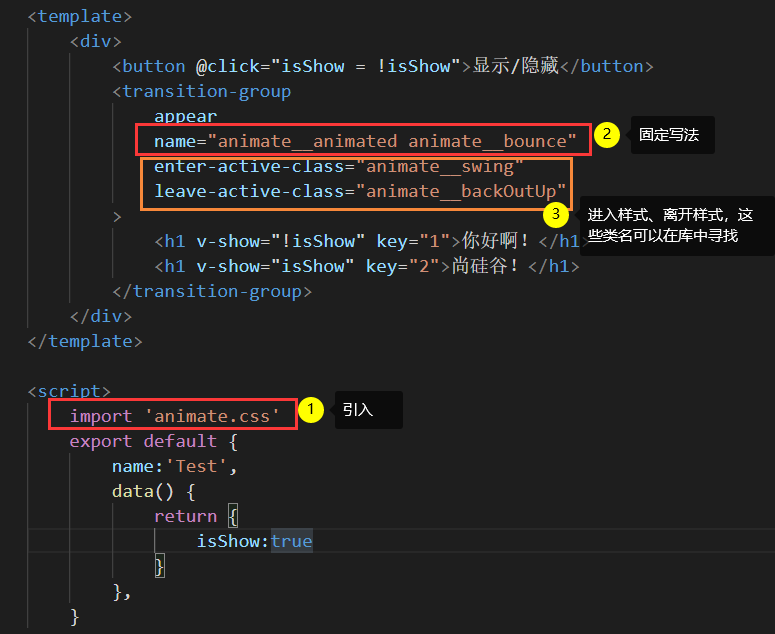This screenshot has height=634, width=775.
Task: Click the closing </div> tag
Action: [101, 316]
